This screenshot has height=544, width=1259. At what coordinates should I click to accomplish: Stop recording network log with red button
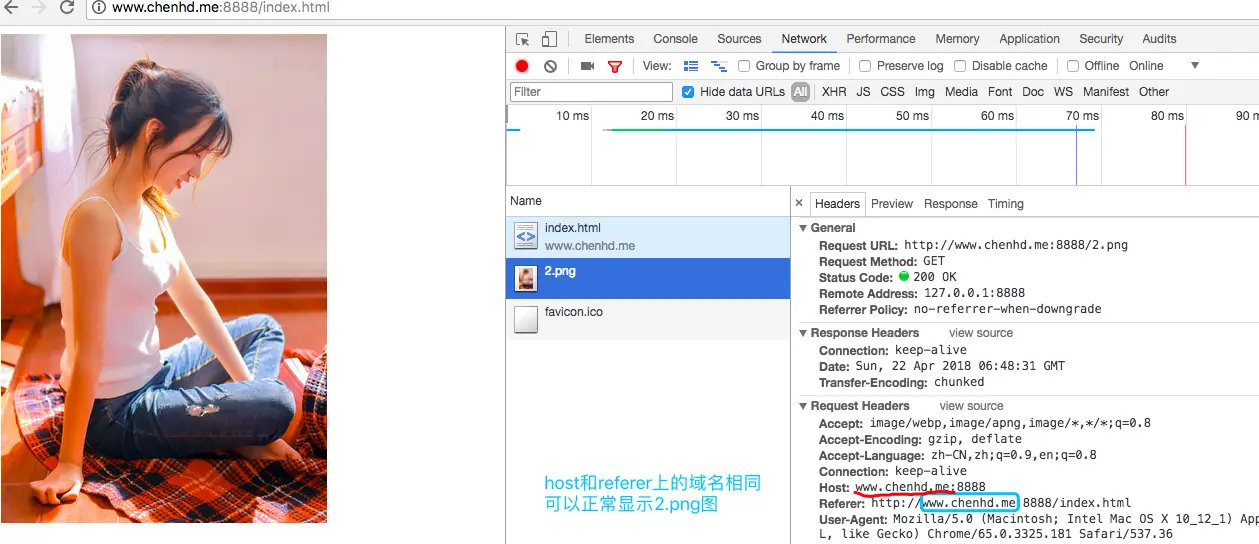tap(522, 66)
